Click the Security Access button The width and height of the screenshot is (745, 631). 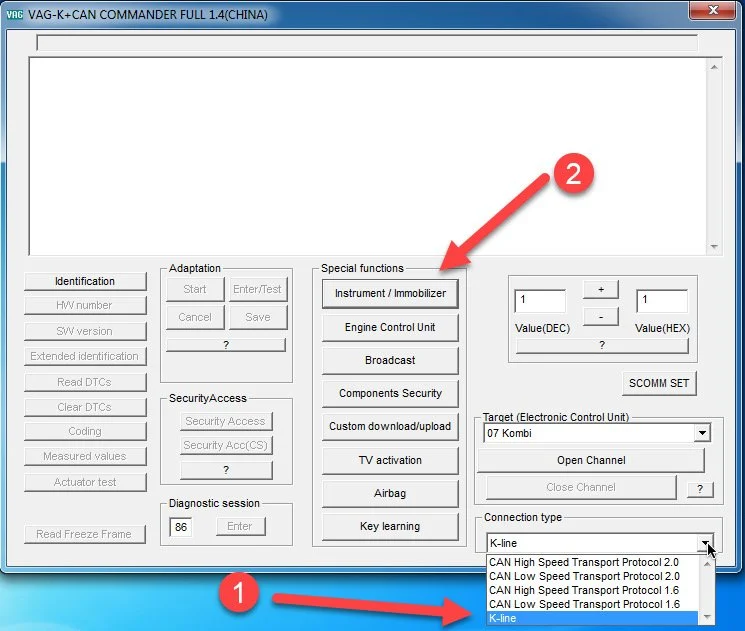[226, 421]
